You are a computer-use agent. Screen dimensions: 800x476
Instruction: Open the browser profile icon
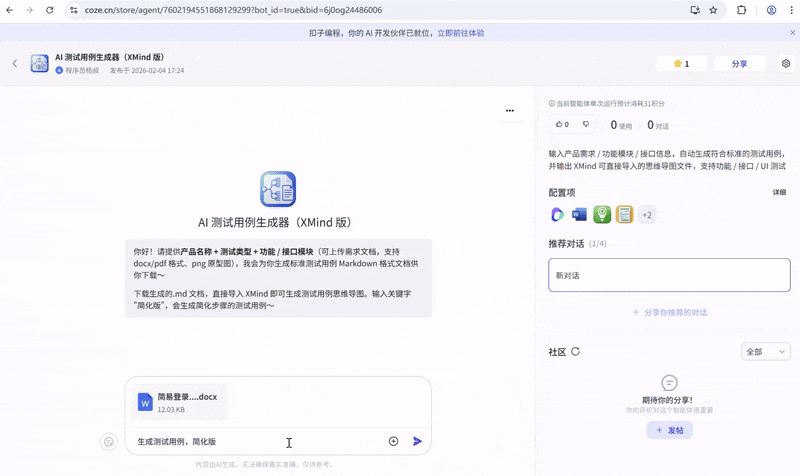pyautogui.click(x=771, y=10)
